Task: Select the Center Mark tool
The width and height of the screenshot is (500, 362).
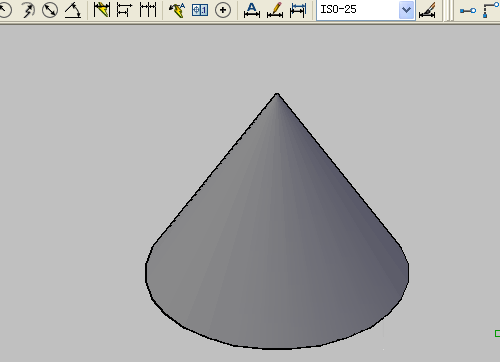Action: 223,10
